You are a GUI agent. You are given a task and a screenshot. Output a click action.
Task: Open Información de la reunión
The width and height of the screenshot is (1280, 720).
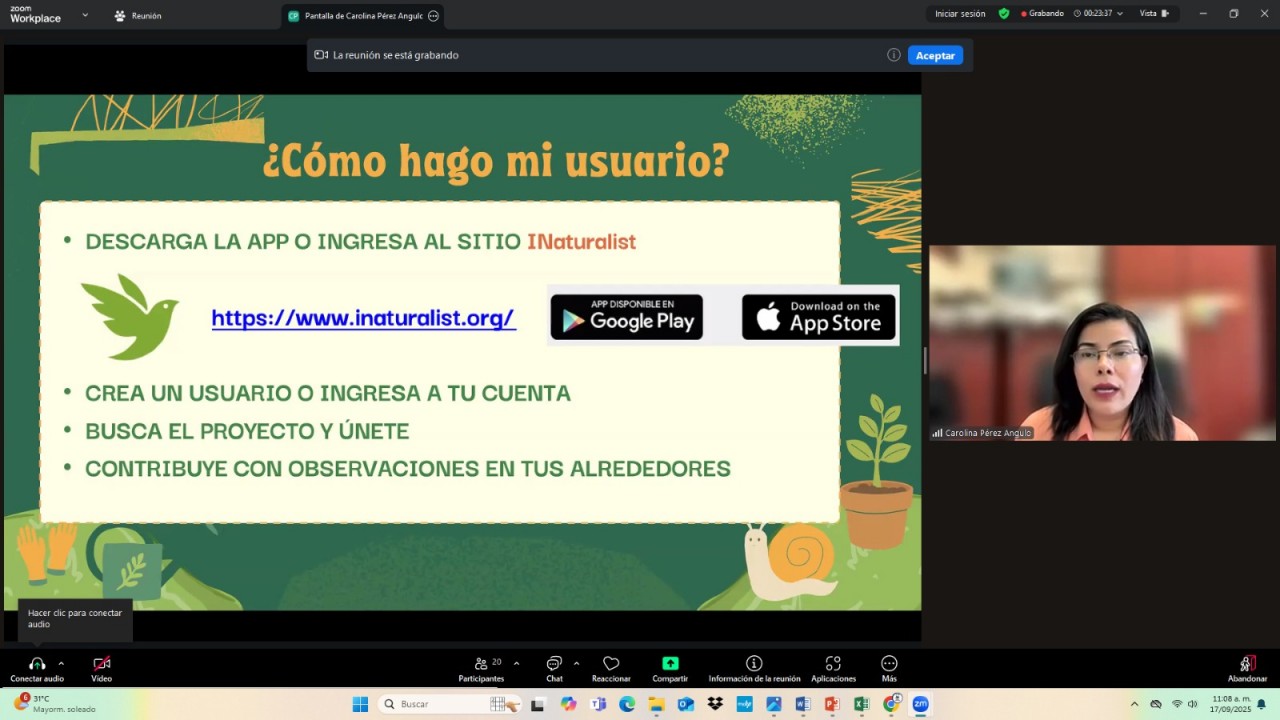point(754,668)
